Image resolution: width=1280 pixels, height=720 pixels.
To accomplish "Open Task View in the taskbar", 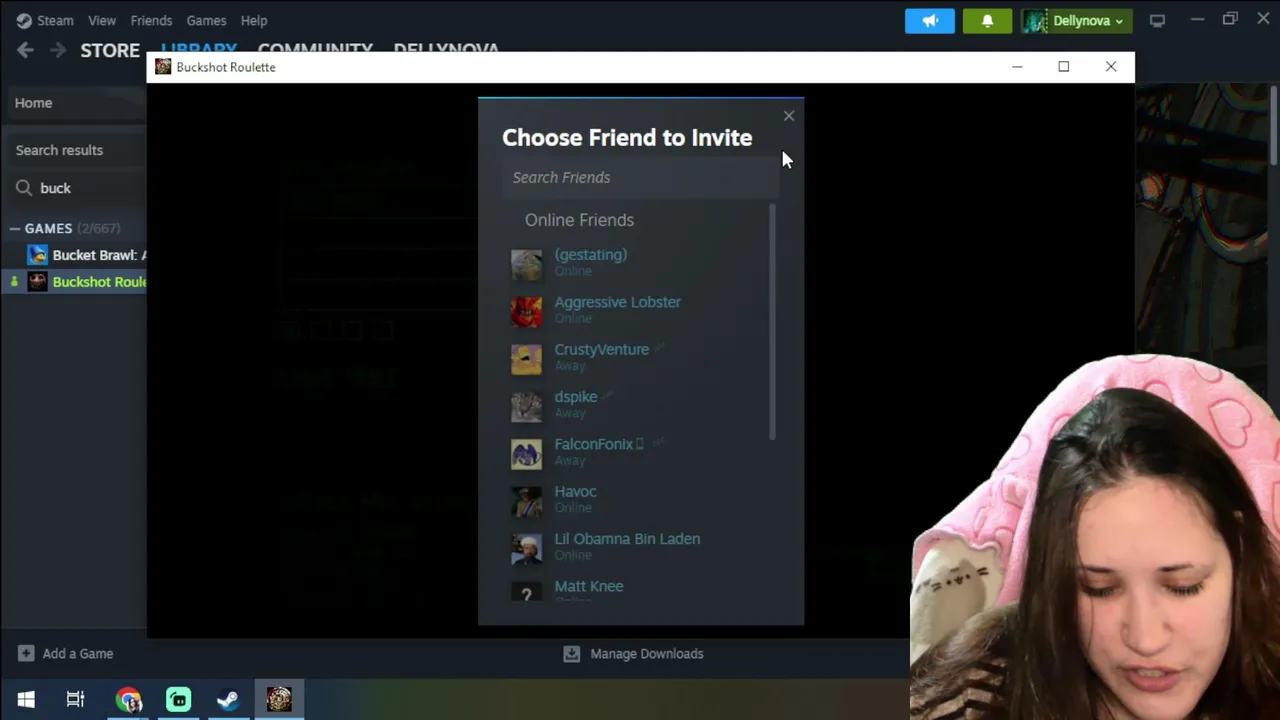I will 75,699.
